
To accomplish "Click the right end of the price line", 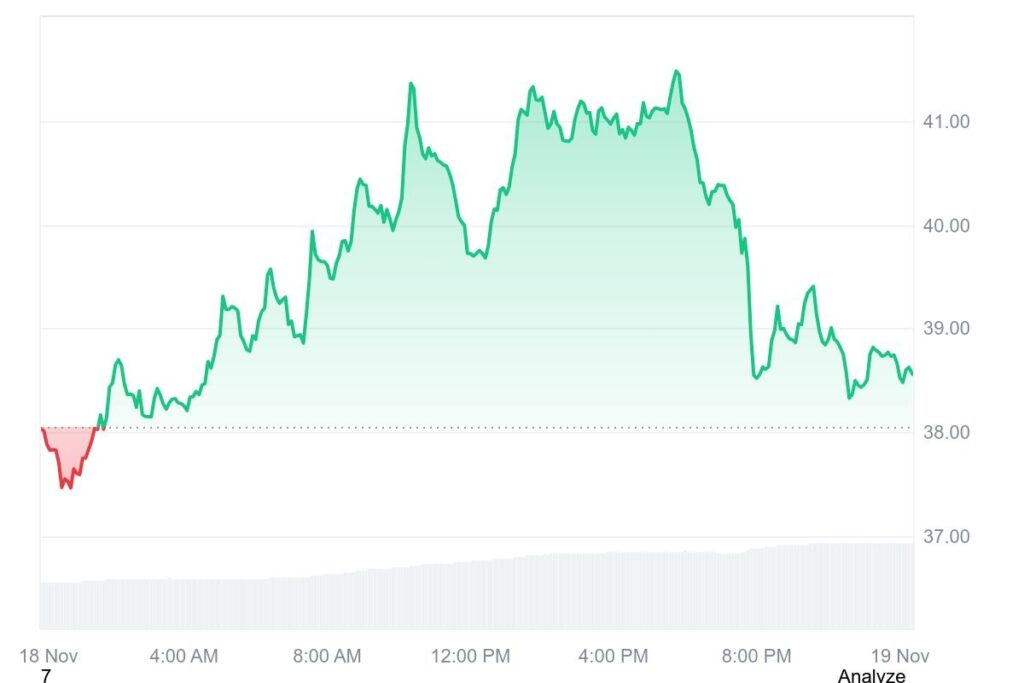I will [x=911, y=374].
